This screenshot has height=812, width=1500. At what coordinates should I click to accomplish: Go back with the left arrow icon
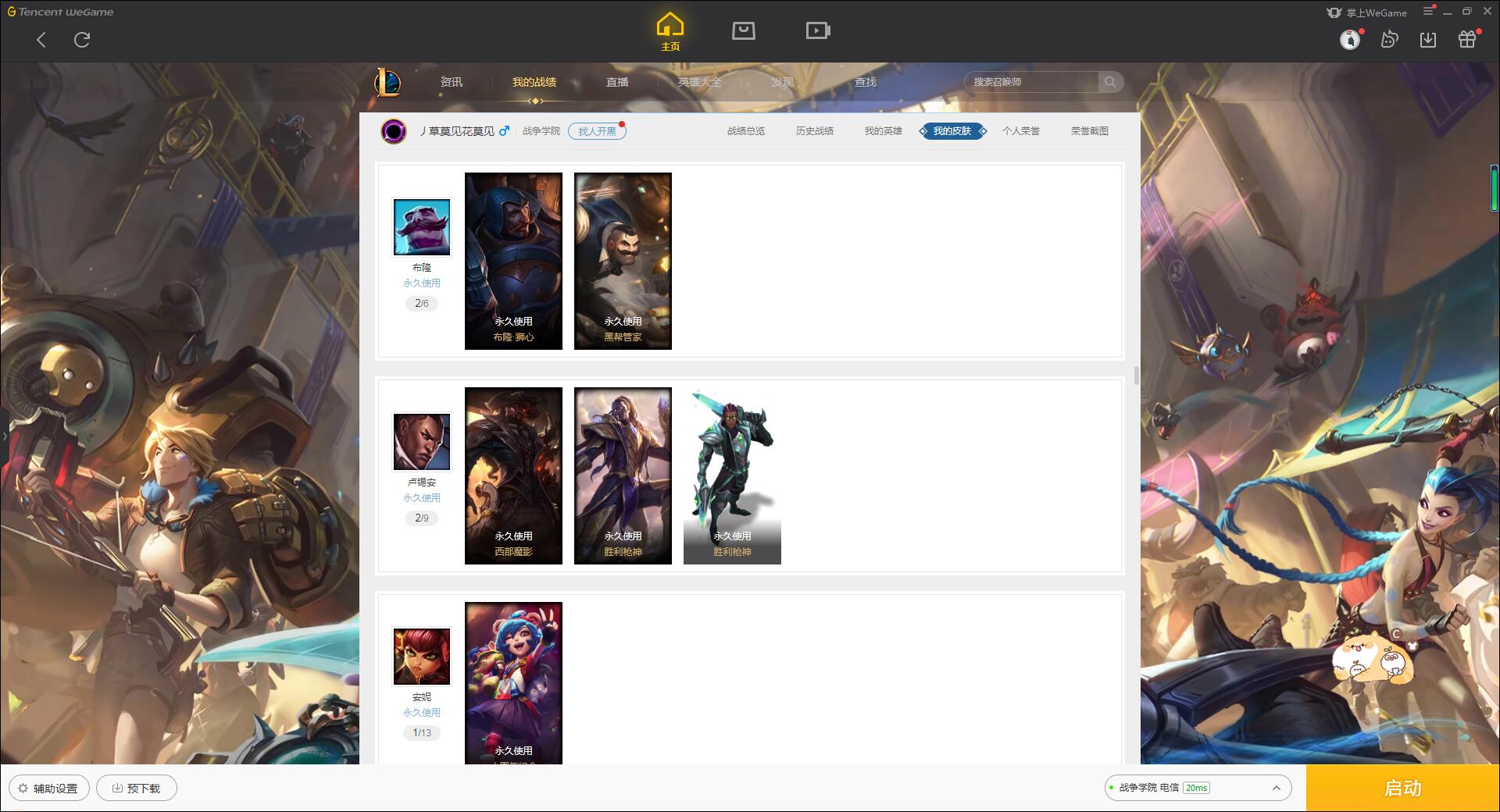pyautogui.click(x=41, y=40)
